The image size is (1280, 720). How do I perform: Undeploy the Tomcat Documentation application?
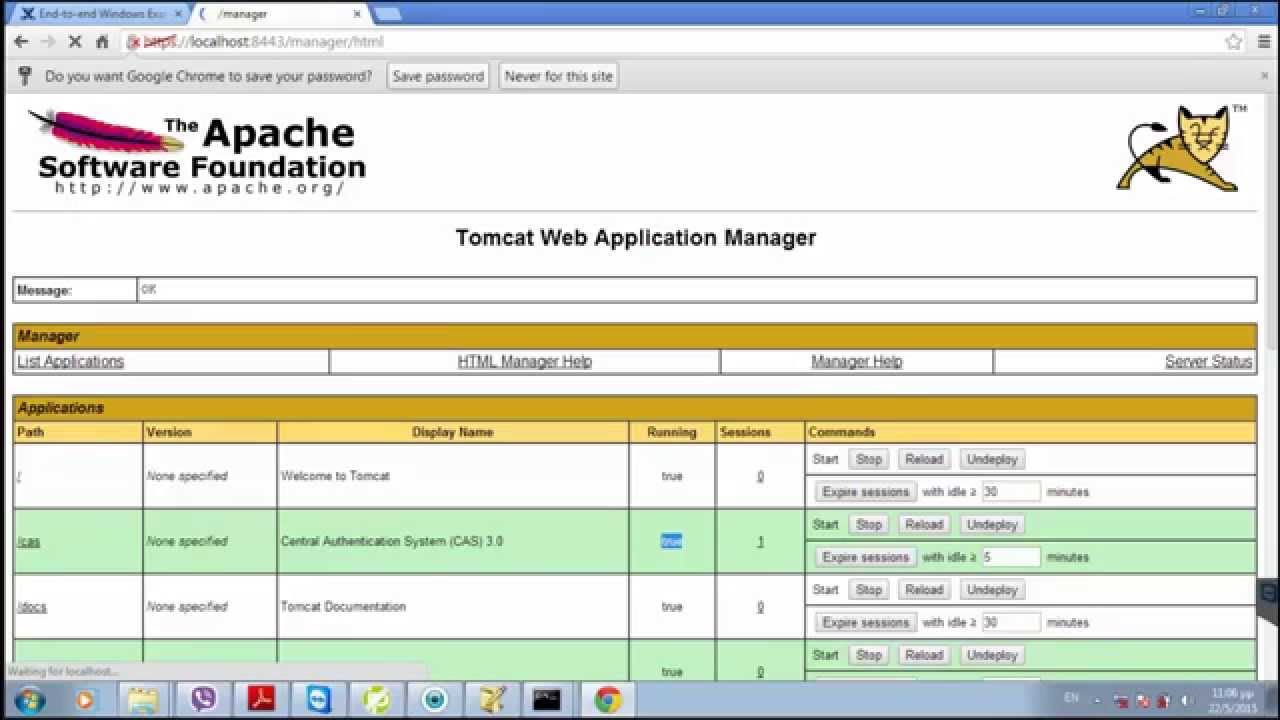coord(992,590)
